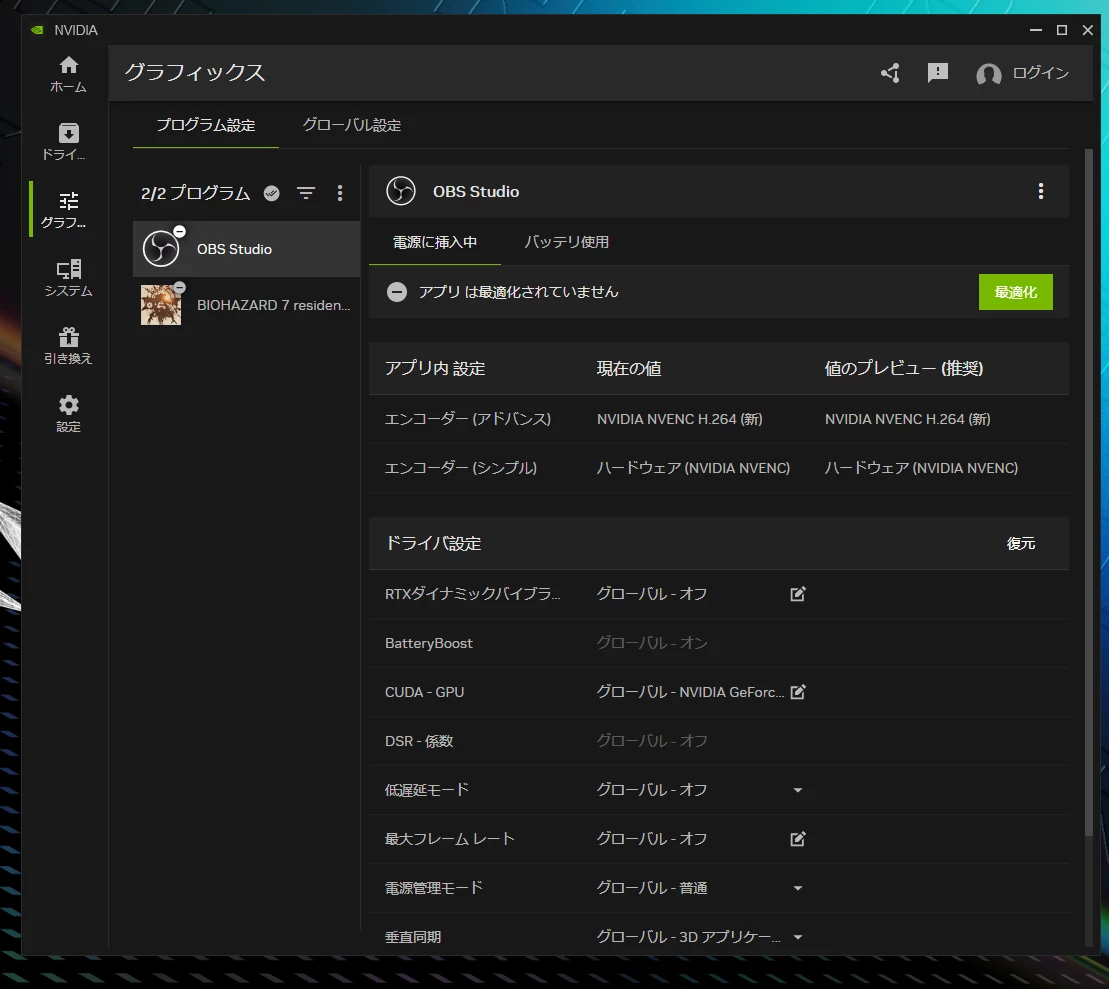
Task: Click 復元 to restore driver settings
Action: click(1021, 543)
